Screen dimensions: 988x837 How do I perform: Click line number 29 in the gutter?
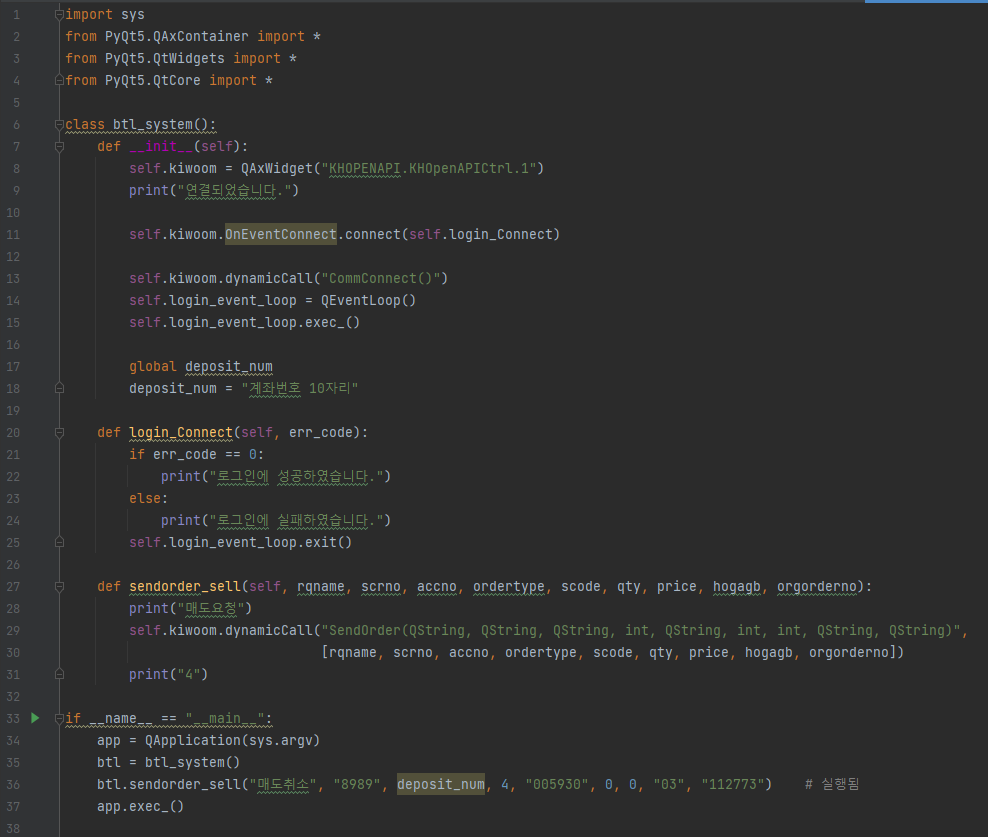coord(13,630)
